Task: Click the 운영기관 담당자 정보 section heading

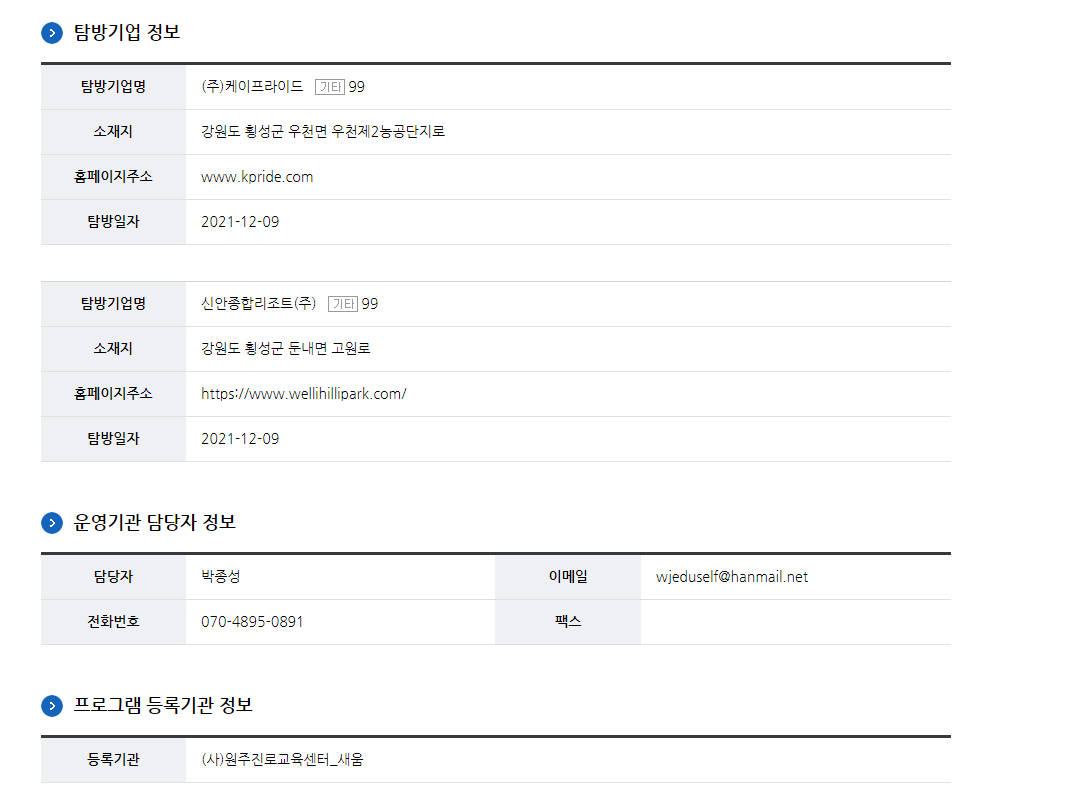Action: coord(155,523)
